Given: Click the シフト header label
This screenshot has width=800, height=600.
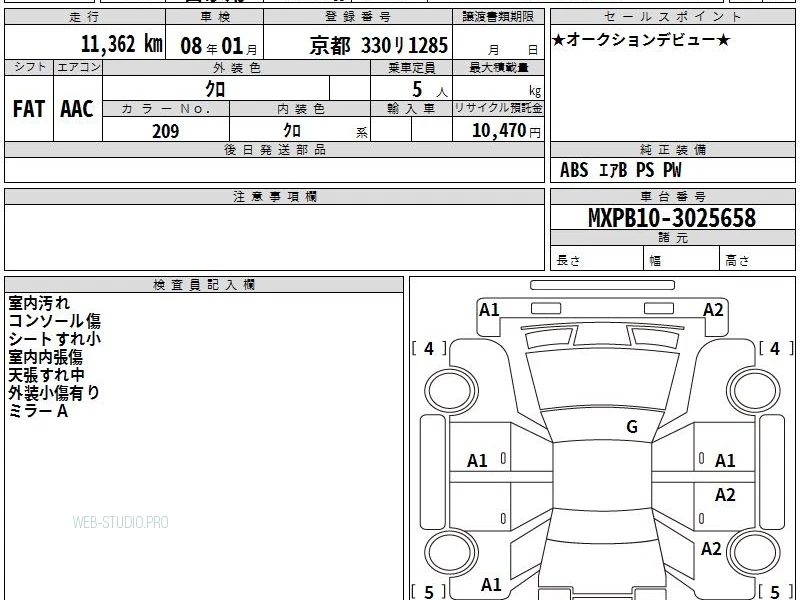Looking at the screenshot, I should [x=29, y=67].
